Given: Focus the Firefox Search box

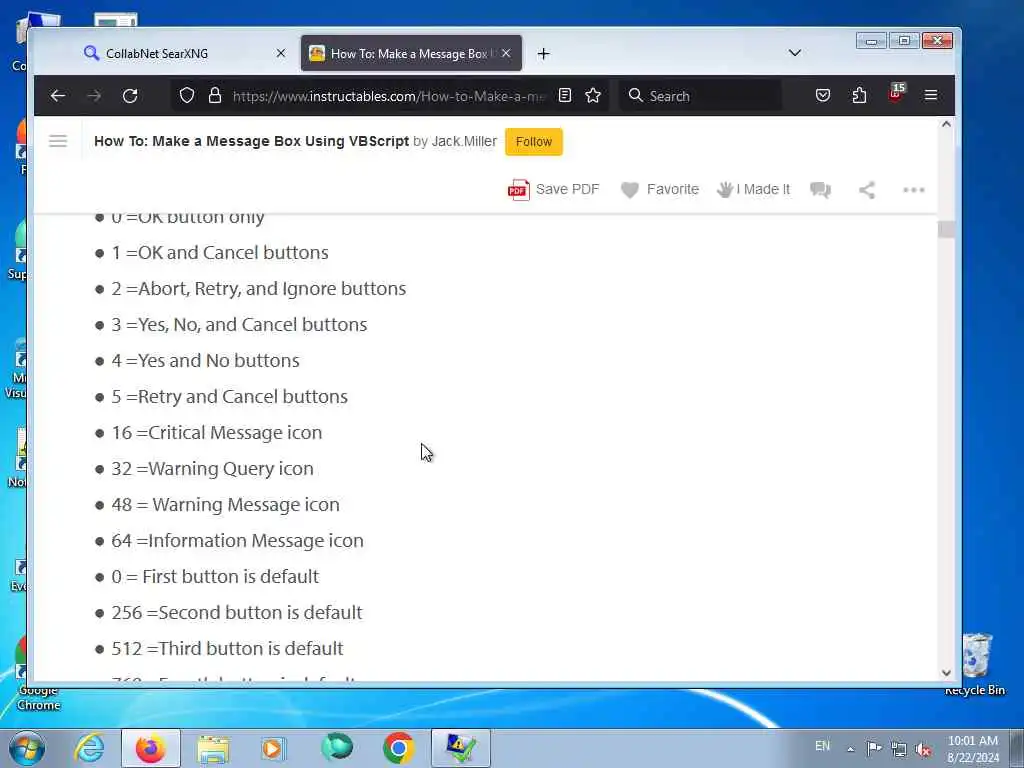Looking at the screenshot, I should click(700, 96).
